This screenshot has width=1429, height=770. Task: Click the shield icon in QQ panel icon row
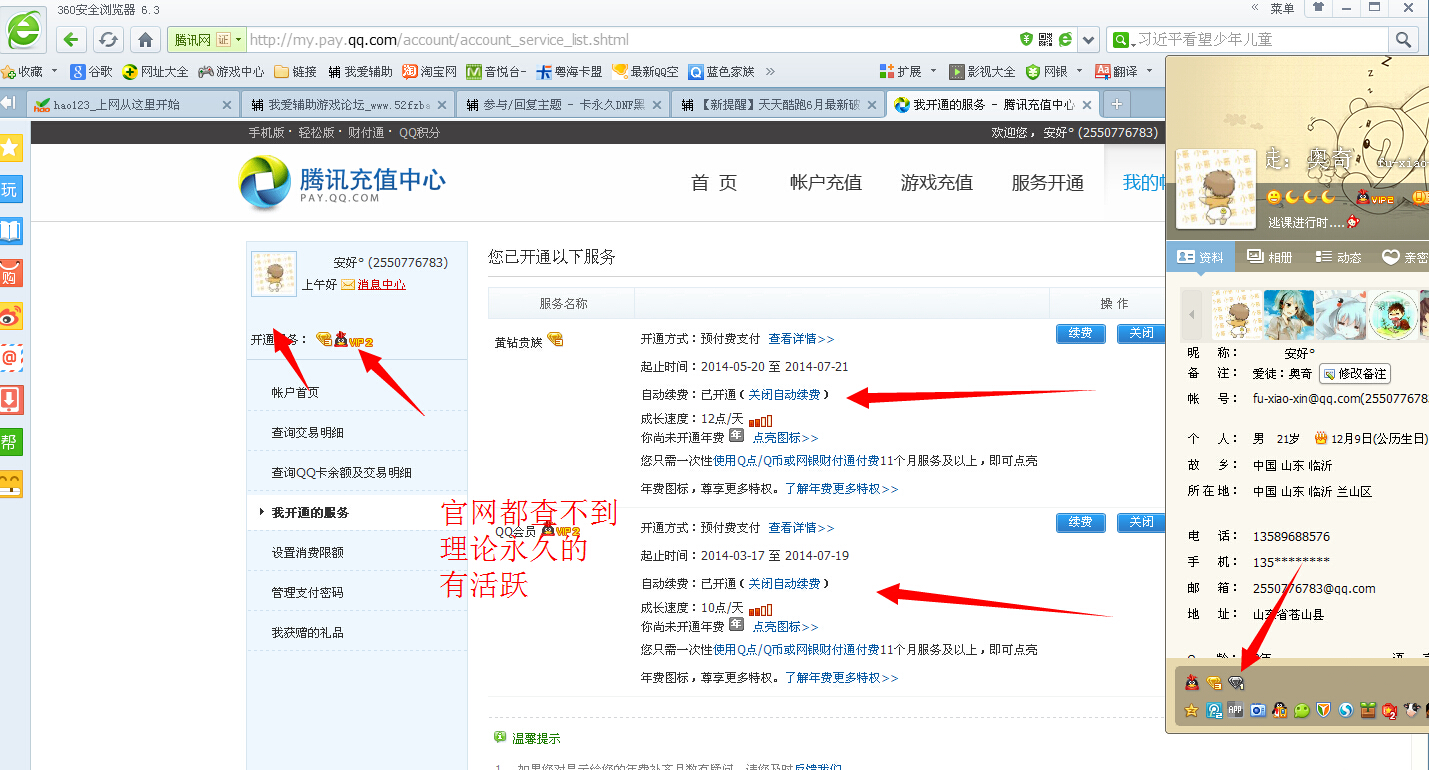pyautogui.click(x=1324, y=710)
